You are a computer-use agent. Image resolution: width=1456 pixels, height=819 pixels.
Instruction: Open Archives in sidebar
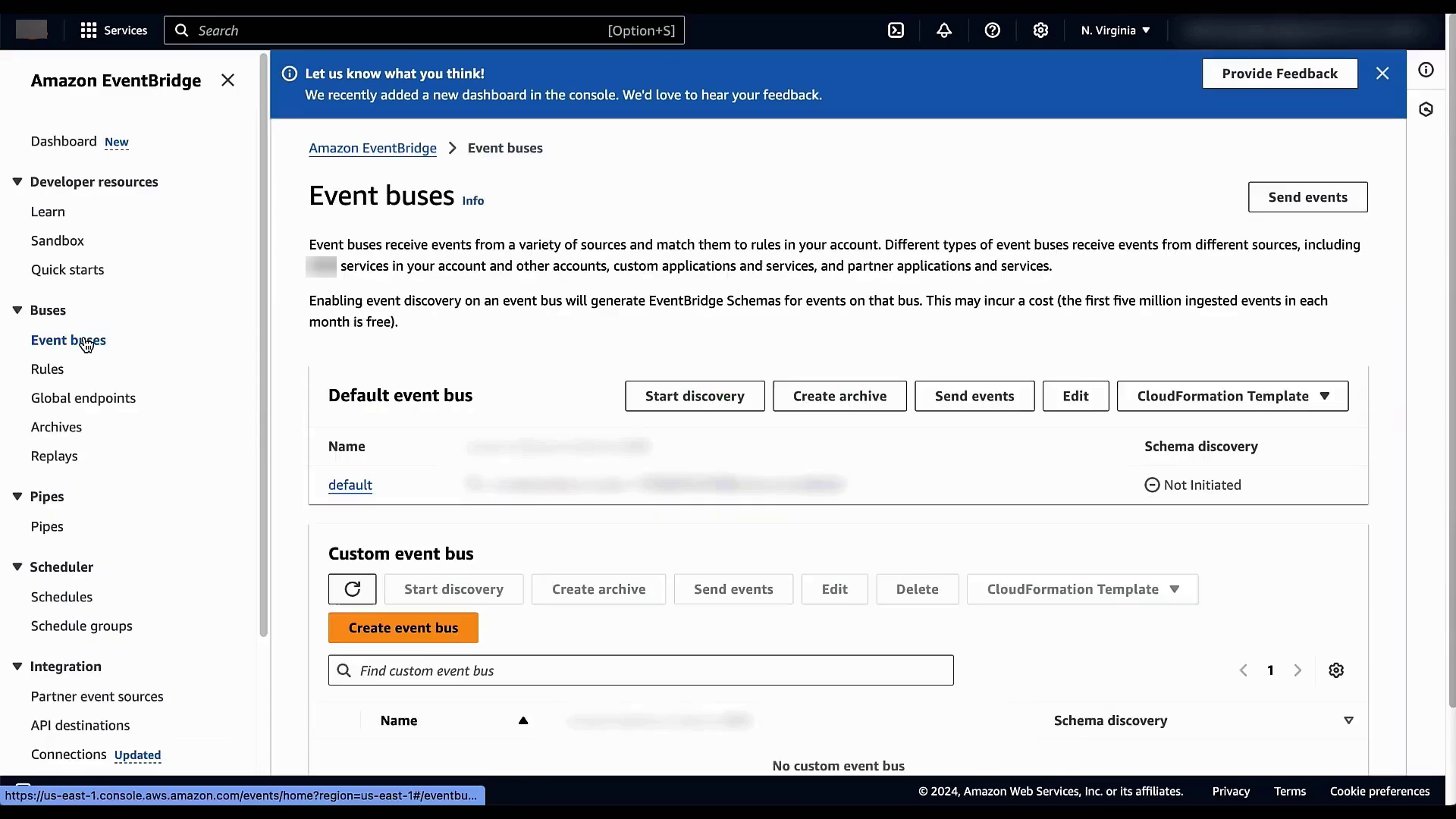56,427
